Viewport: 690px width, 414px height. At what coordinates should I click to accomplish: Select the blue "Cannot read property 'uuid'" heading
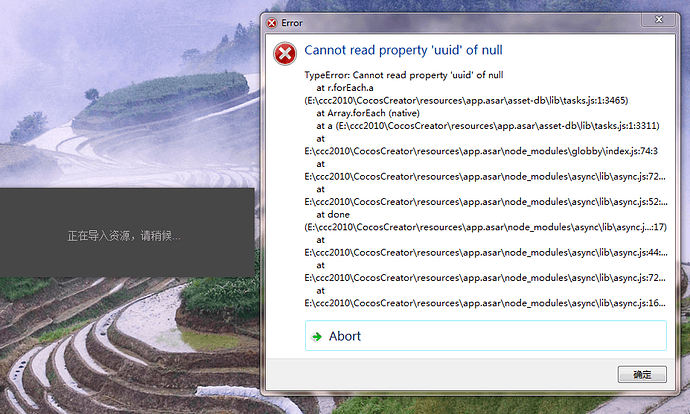pyautogui.click(x=403, y=50)
